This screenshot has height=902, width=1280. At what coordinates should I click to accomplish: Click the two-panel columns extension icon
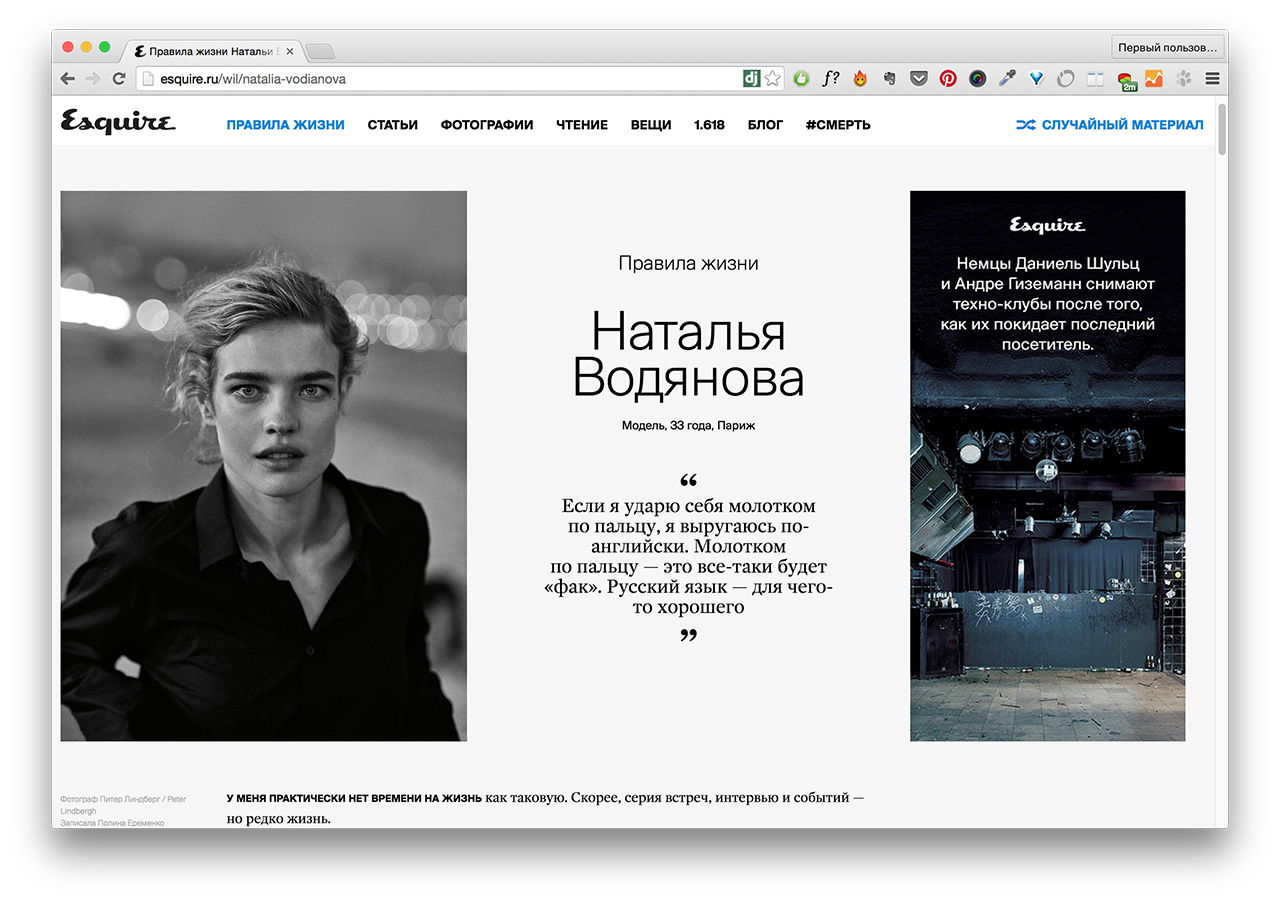pos(1095,78)
